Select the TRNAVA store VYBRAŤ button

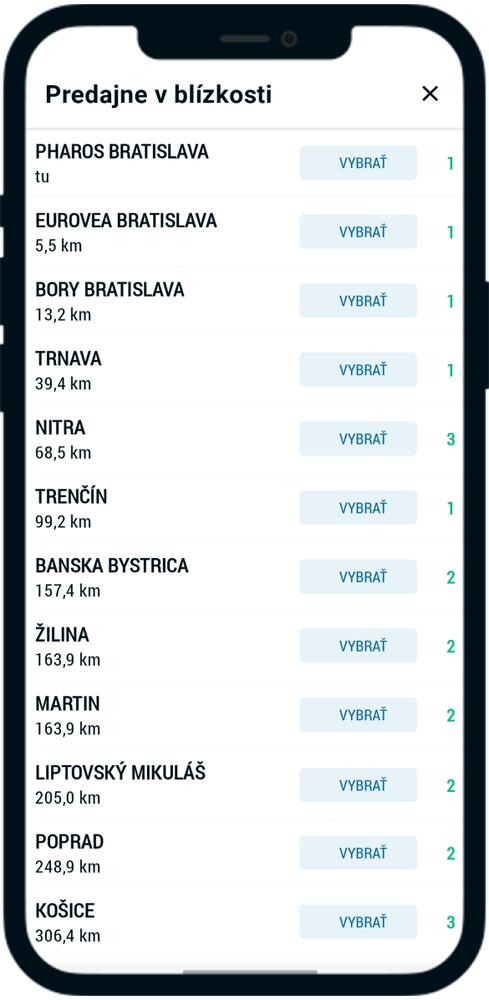tap(358, 370)
